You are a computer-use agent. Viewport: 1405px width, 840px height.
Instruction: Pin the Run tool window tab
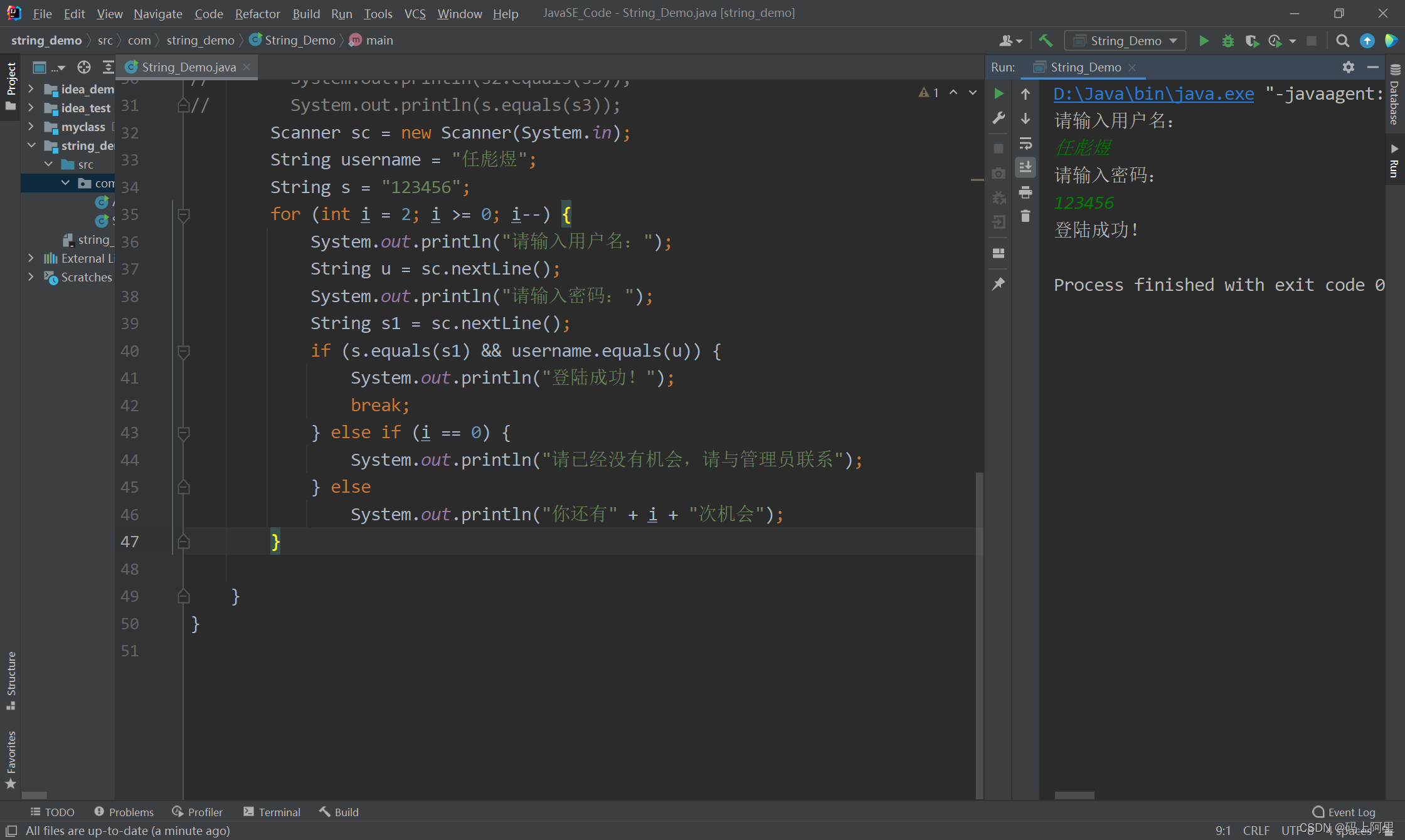click(999, 282)
